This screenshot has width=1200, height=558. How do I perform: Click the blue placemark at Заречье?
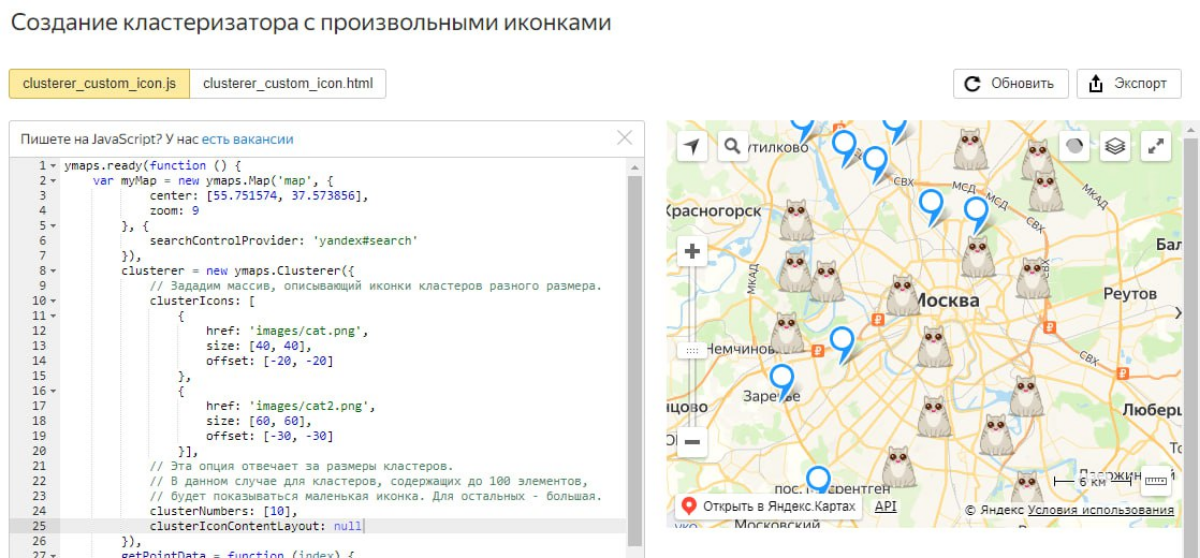point(782,382)
